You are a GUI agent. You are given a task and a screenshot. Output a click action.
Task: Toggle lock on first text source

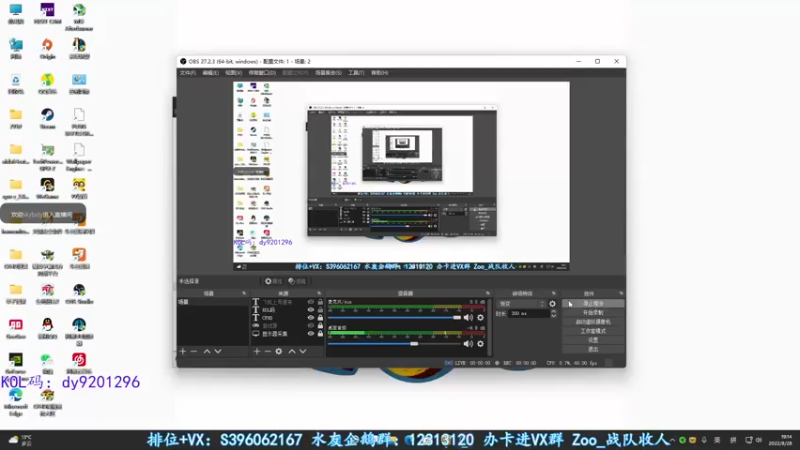320,302
